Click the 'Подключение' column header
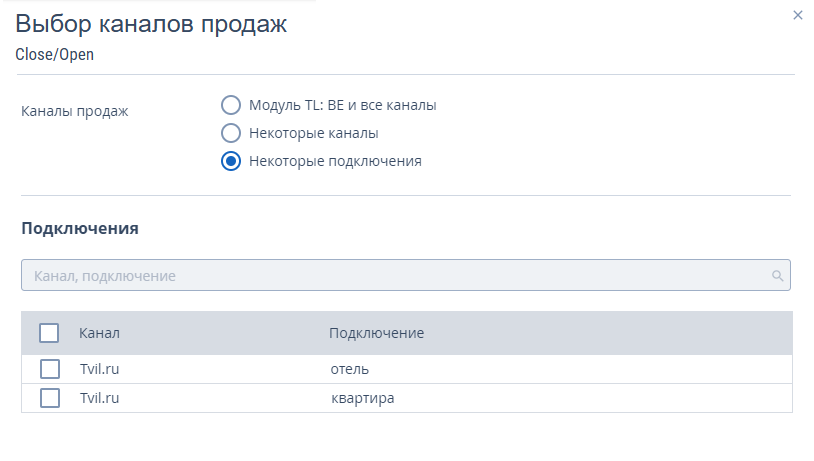 pyautogui.click(x=376, y=333)
